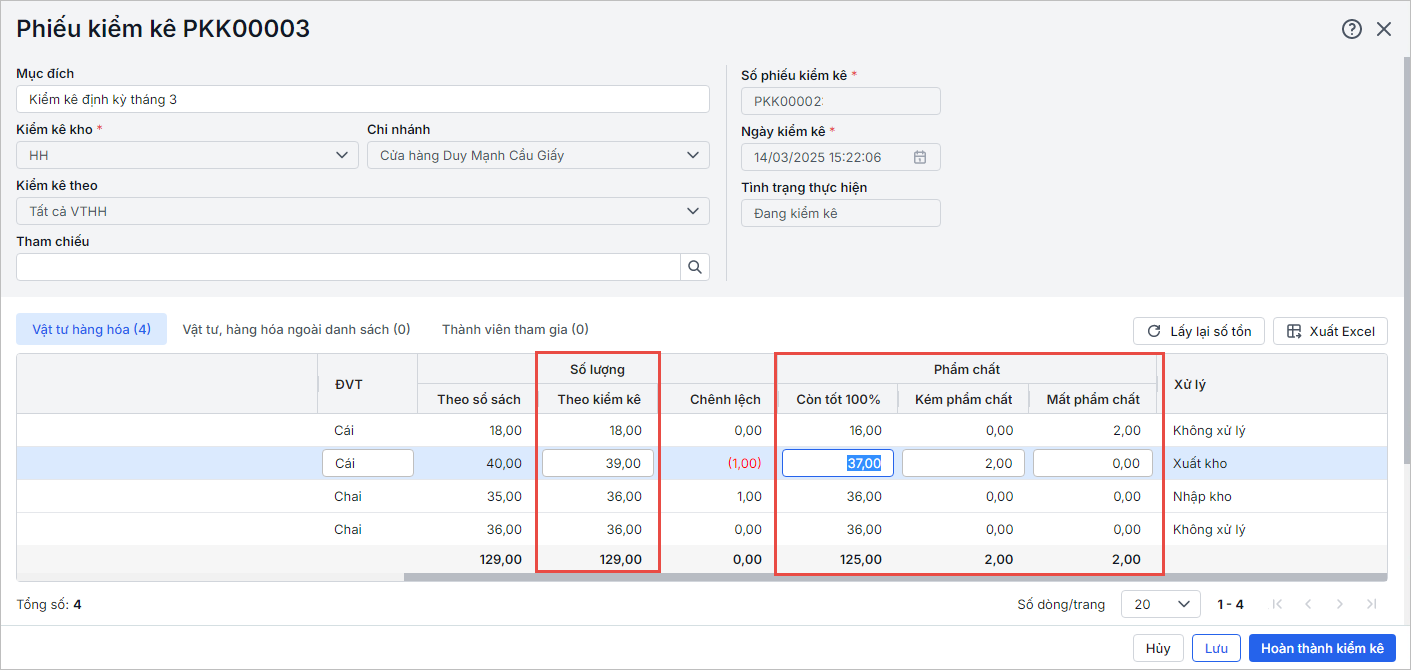Image resolution: width=1411 pixels, height=670 pixels.
Task: Go to the next page arrow
Action: click(1340, 604)
